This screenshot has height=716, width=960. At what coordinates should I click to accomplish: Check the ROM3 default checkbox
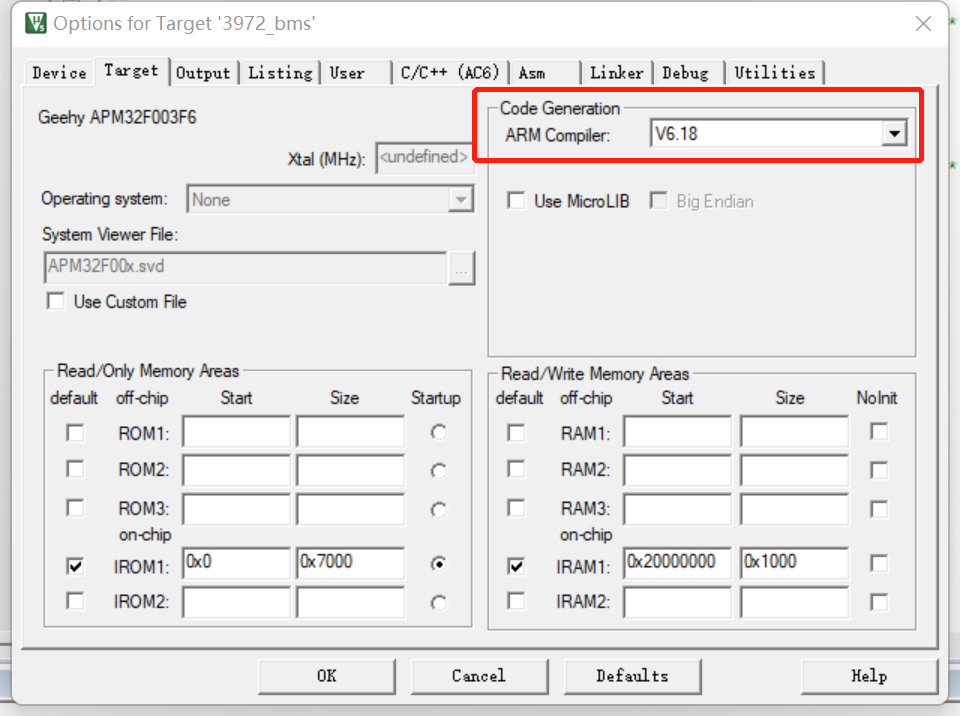coord(75,508)
